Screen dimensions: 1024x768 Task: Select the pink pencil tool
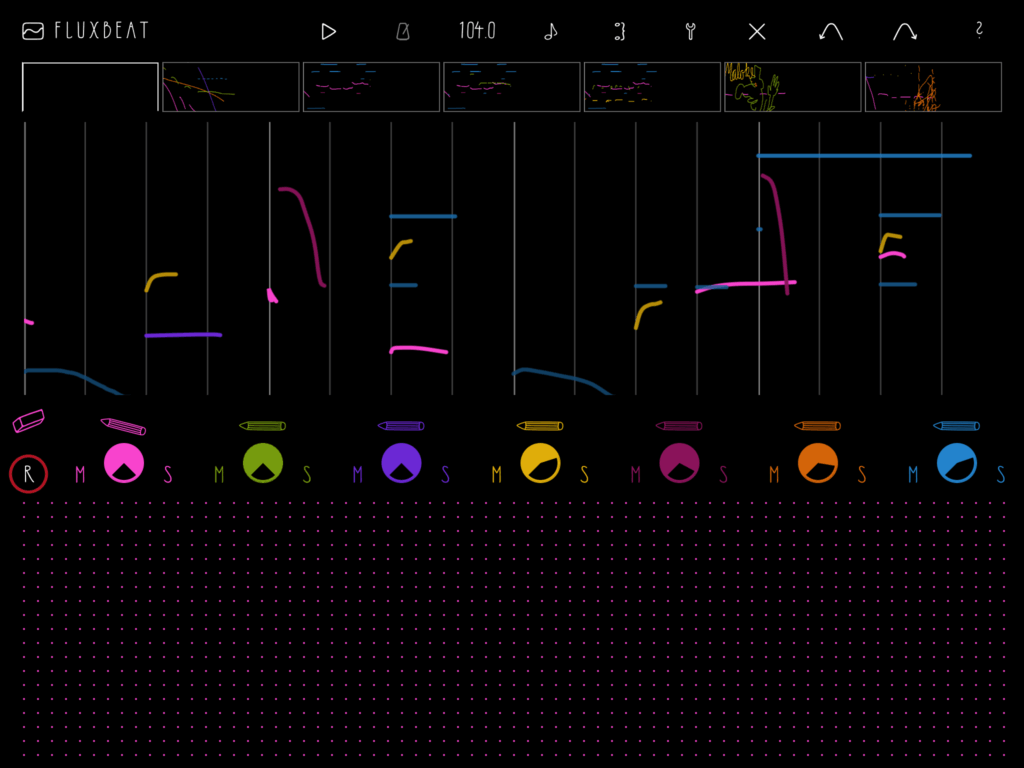(x=123, y=427)
